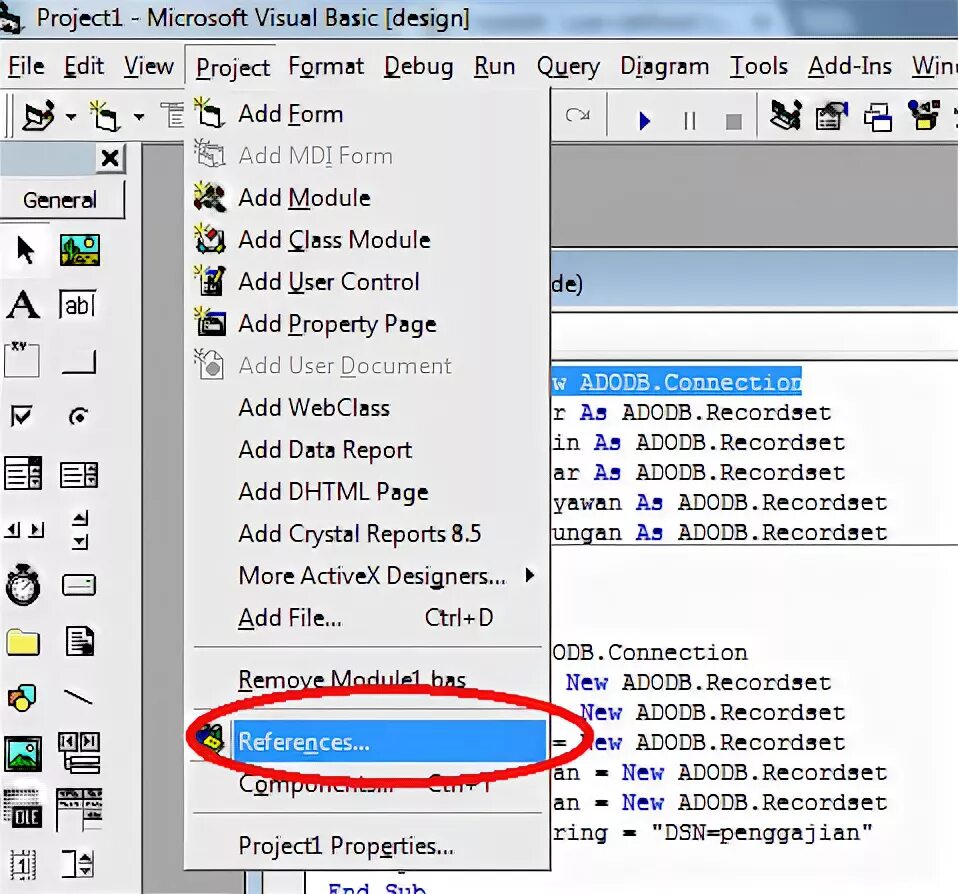
Task: Select the Timer control tool
Action: coord(23,585)
